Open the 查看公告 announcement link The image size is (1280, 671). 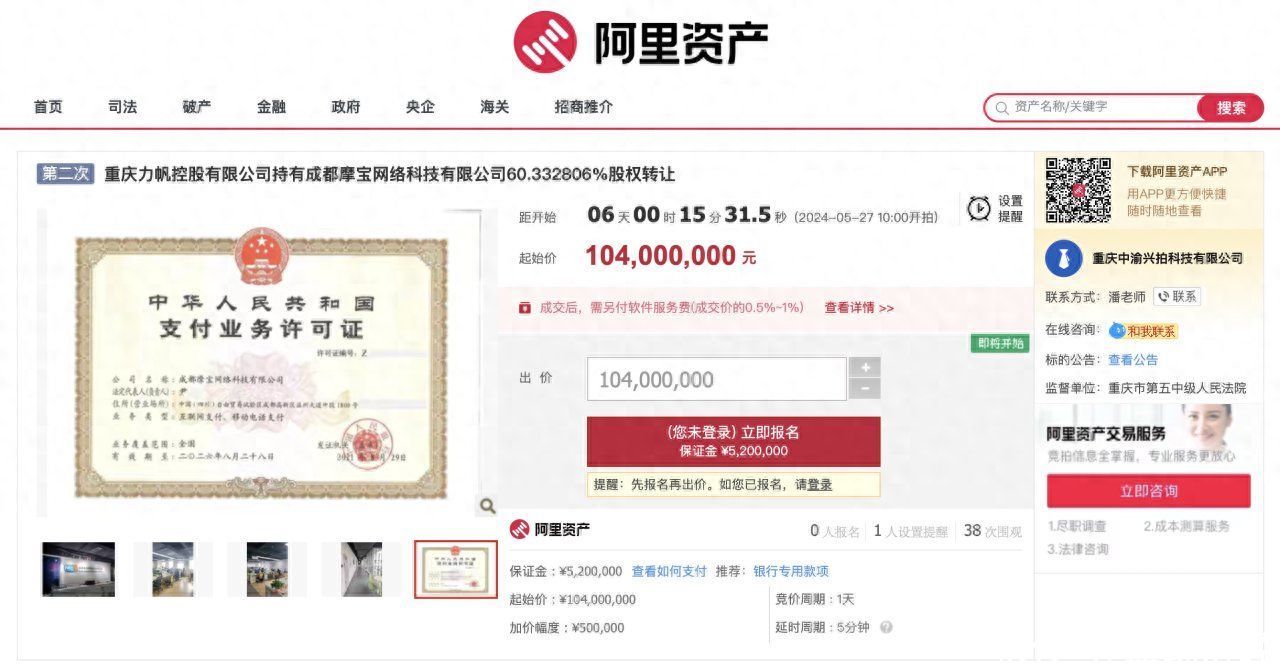[x=1133, y=360]
